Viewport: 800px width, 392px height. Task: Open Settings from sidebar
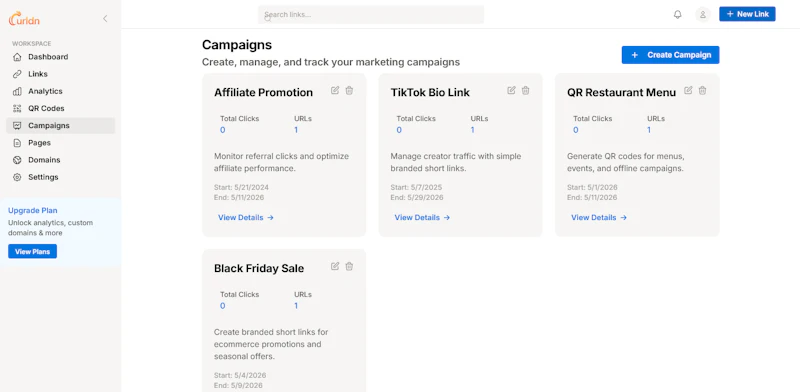pyautogui.click(x=61, y=177)
